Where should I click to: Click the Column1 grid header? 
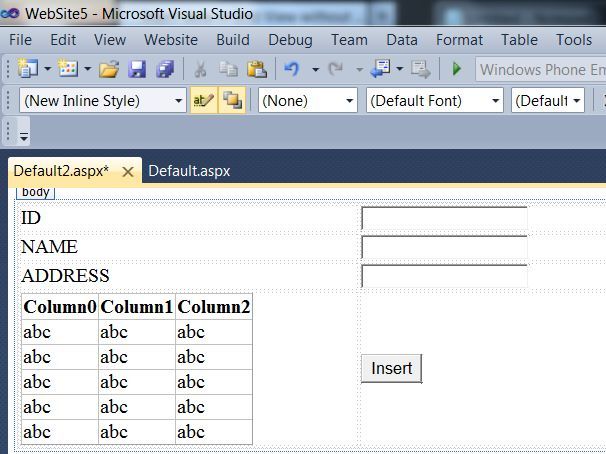[x=136, y=307]
